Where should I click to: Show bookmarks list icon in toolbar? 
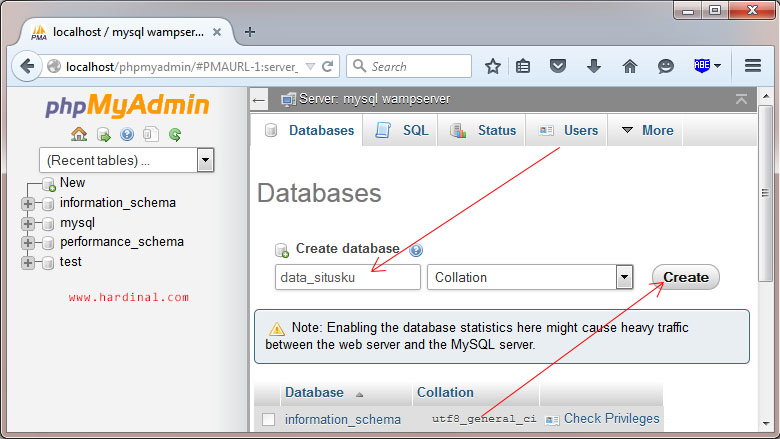pos(523,66)
